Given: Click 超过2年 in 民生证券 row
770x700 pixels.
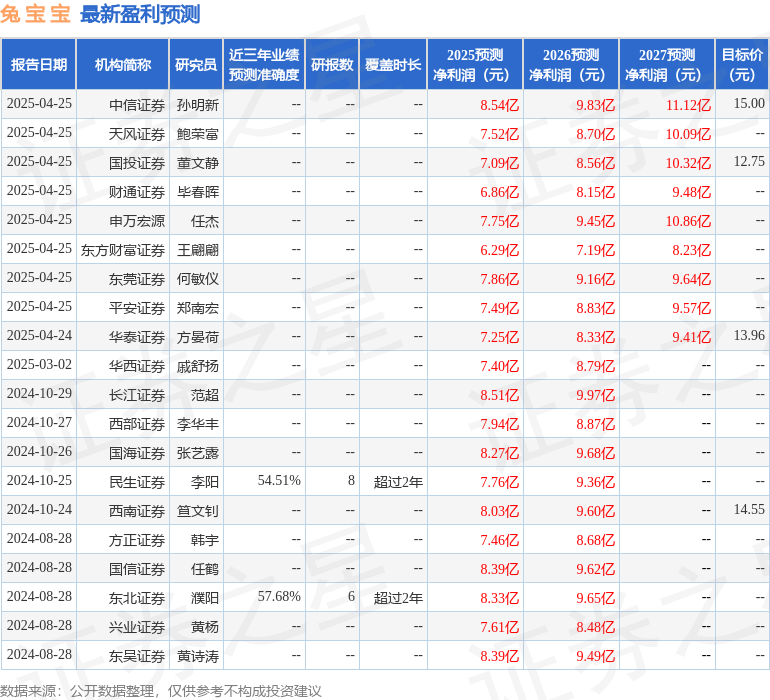Looking at the screenshot, I should 398,481.
